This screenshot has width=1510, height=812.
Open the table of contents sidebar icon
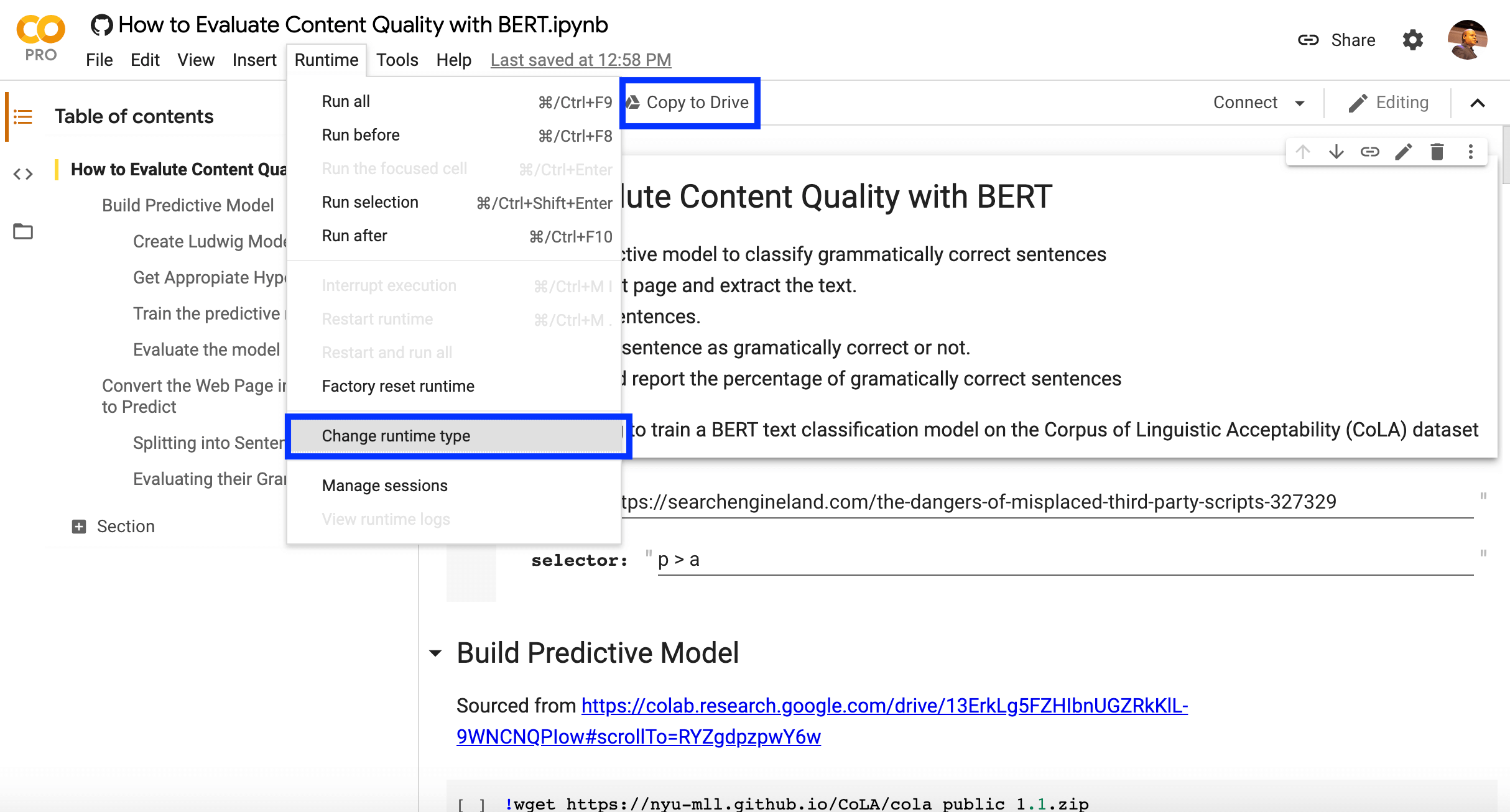coord(23,117)
